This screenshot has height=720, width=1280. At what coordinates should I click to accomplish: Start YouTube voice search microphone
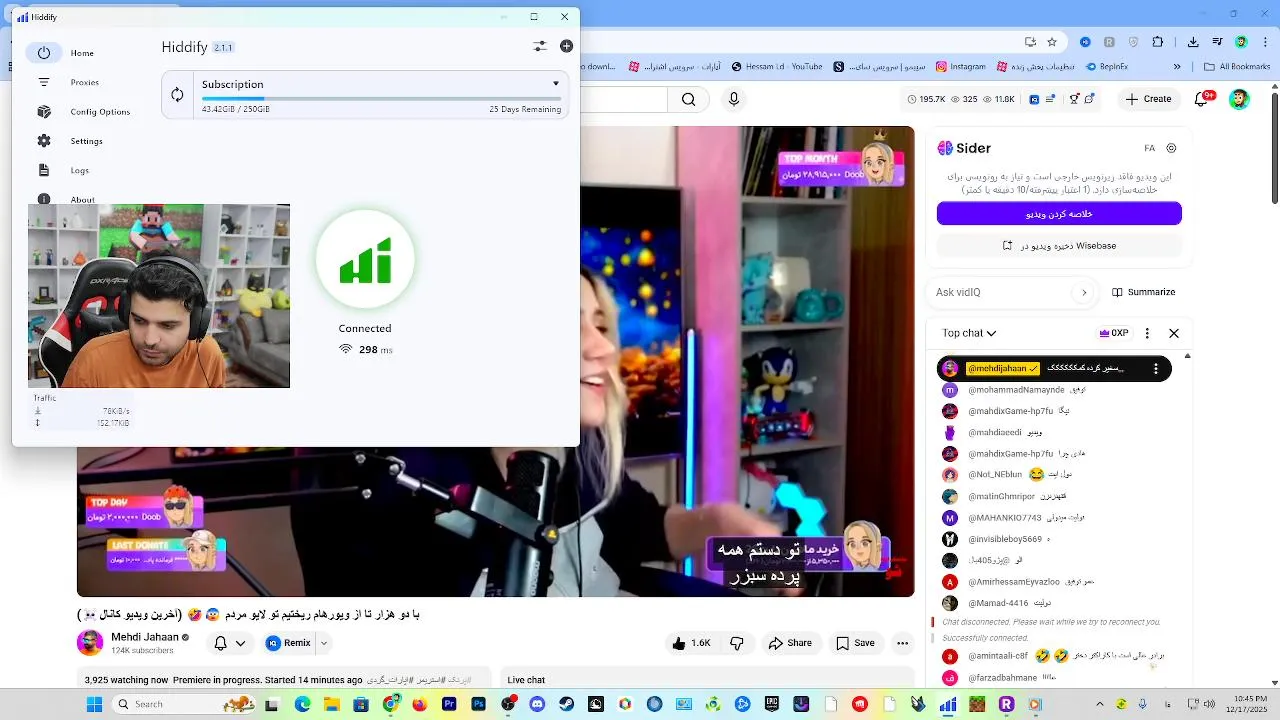click(x=734, y=99)
